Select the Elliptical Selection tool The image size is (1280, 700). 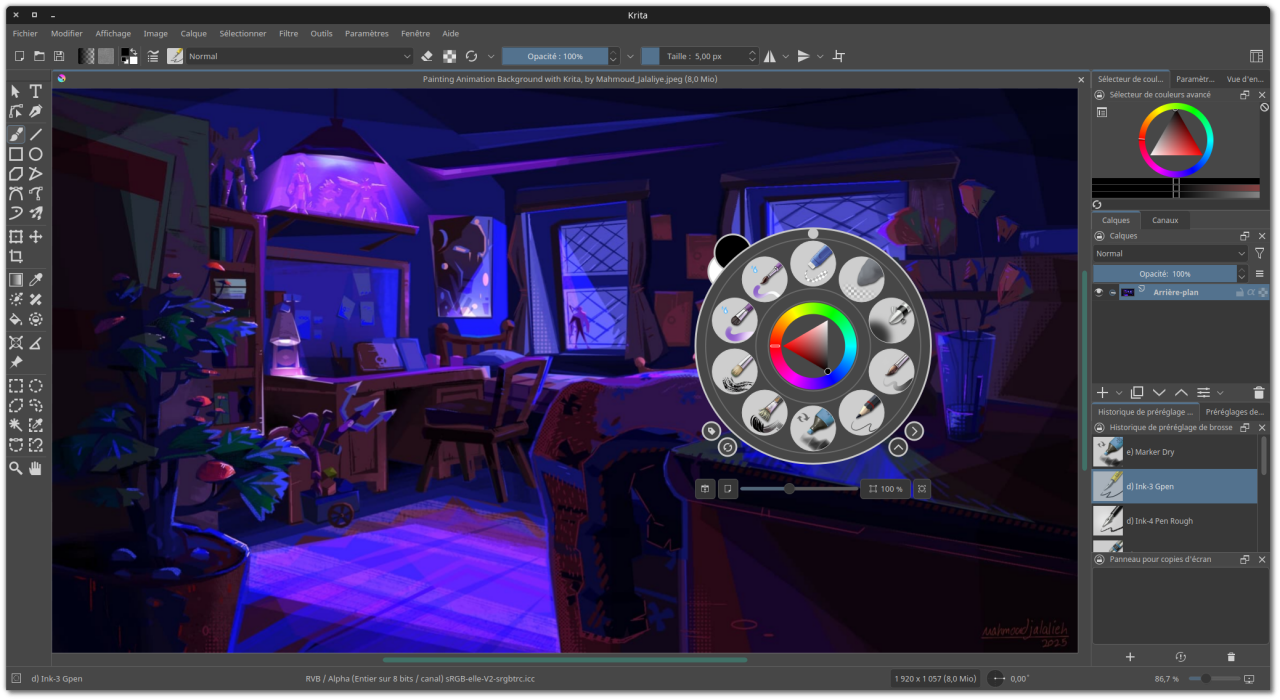[x=36, y=386]
